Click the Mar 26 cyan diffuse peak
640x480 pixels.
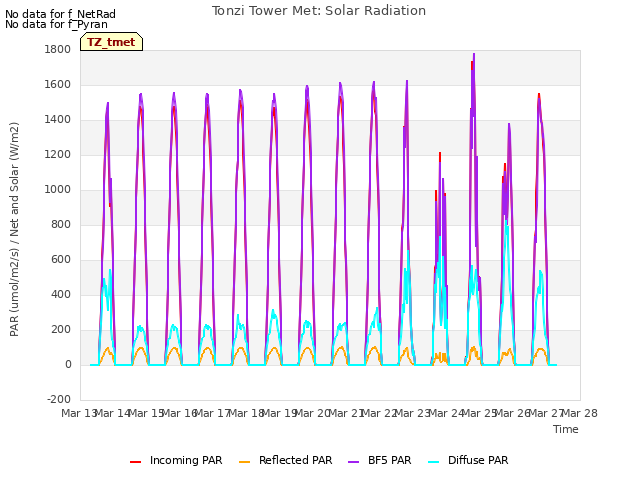(x=507, y=222)
